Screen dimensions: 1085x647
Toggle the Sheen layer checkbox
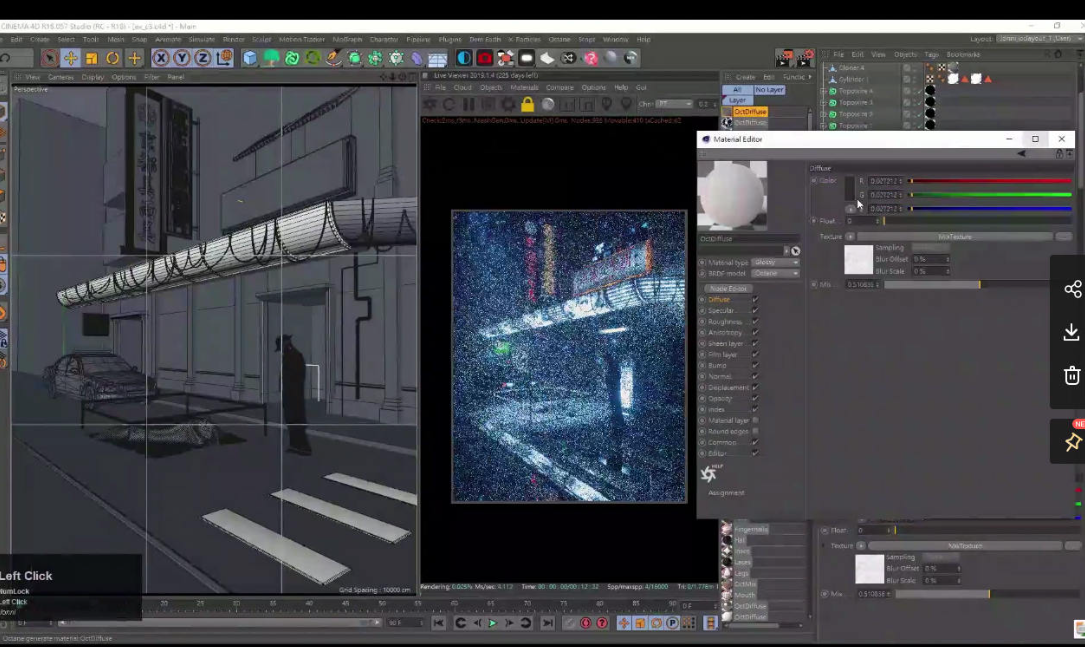click(x=755, y=344)
